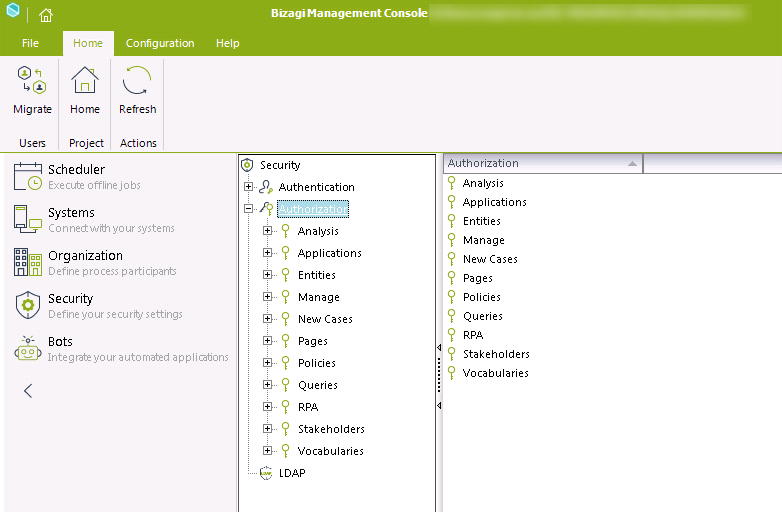Image resolution: width=782 pixels, height=512 pixels.
Task: Select Vocabularies label in the tree
Action: tap(331, 451)
